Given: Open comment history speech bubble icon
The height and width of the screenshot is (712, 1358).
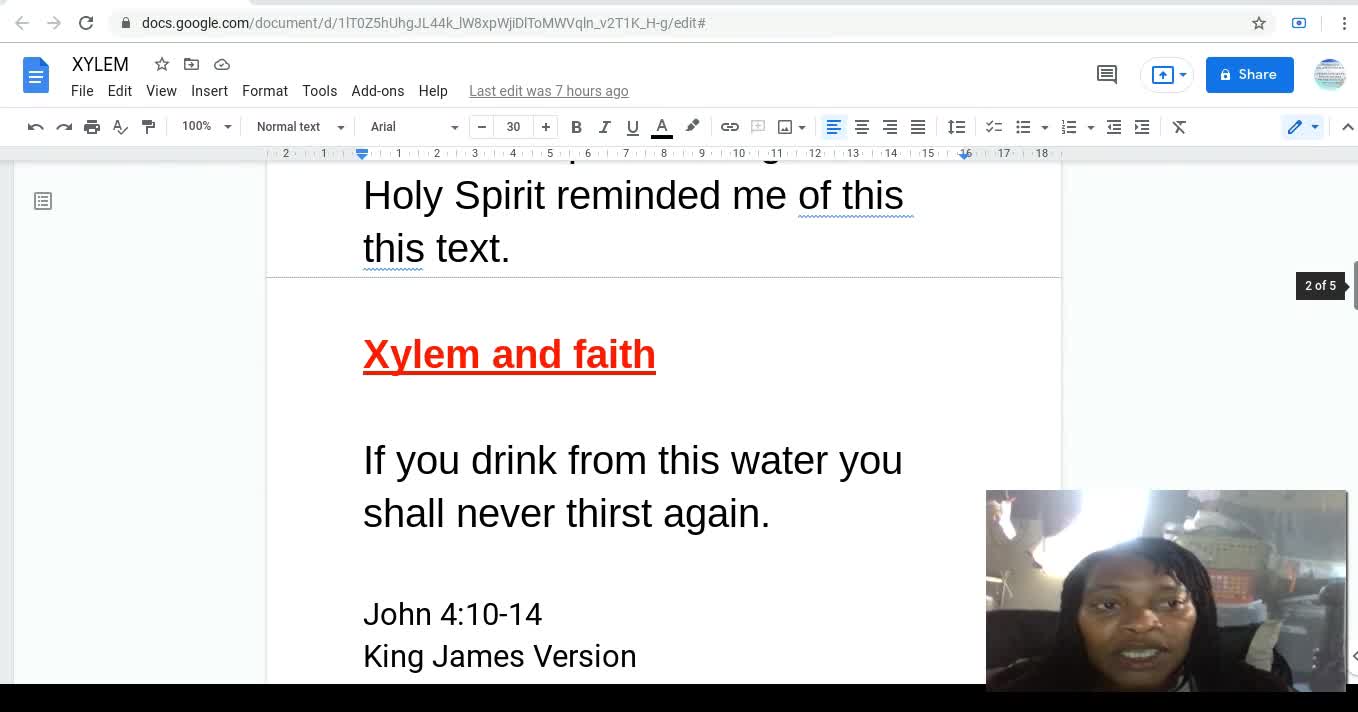Looking at the screenshot, I should (x=1107, y=74).
